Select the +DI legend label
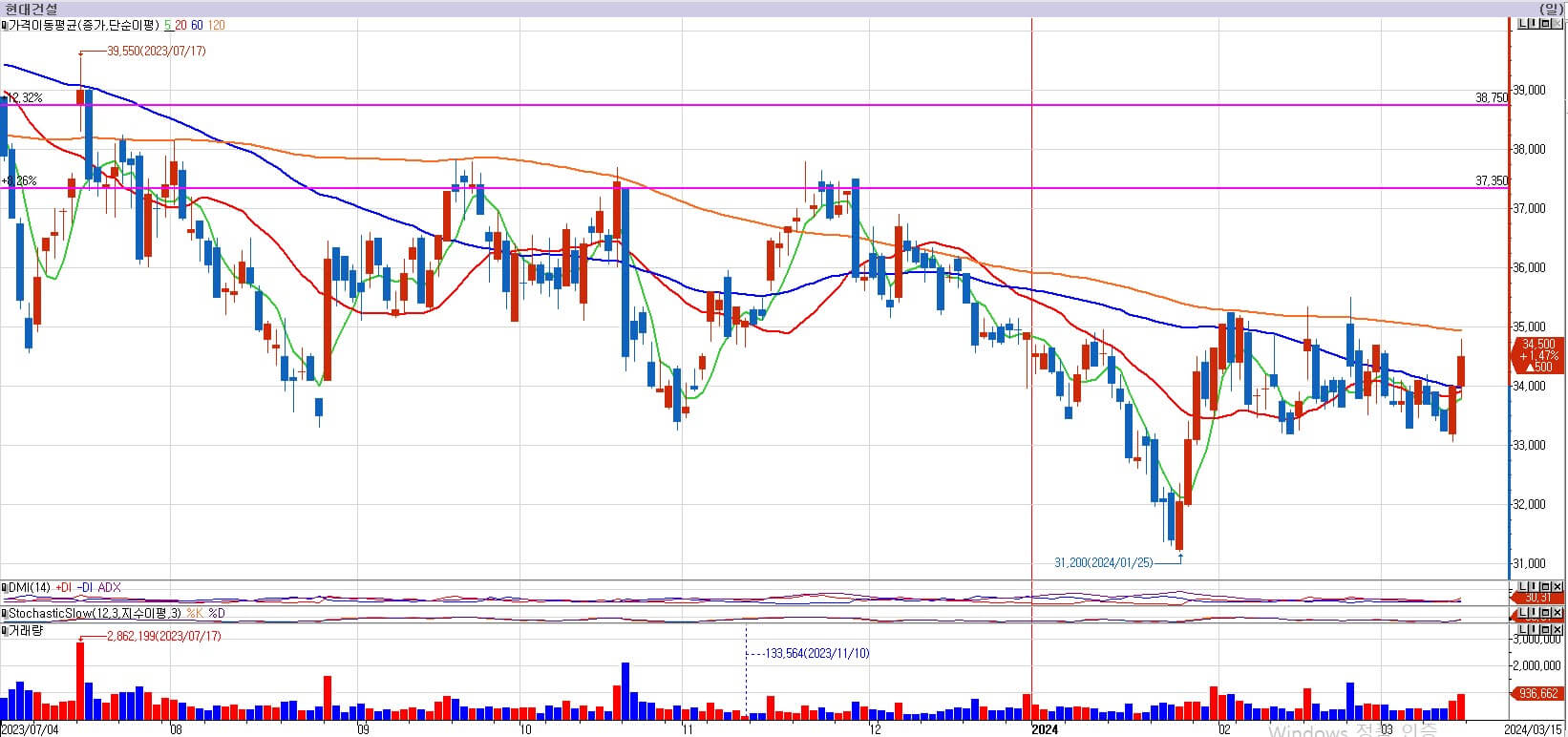1568x737 pixels. 64,588
